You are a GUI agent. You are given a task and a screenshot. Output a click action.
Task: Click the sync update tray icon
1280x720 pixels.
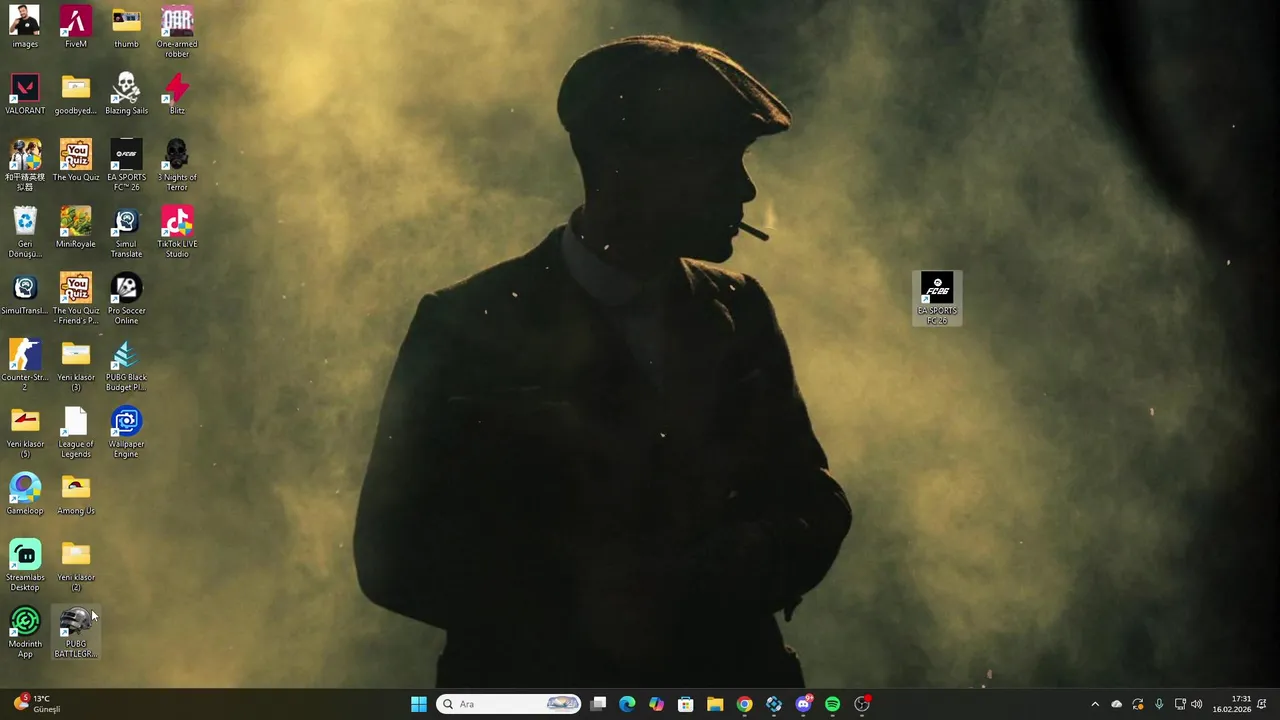[x=1138, y=704]
